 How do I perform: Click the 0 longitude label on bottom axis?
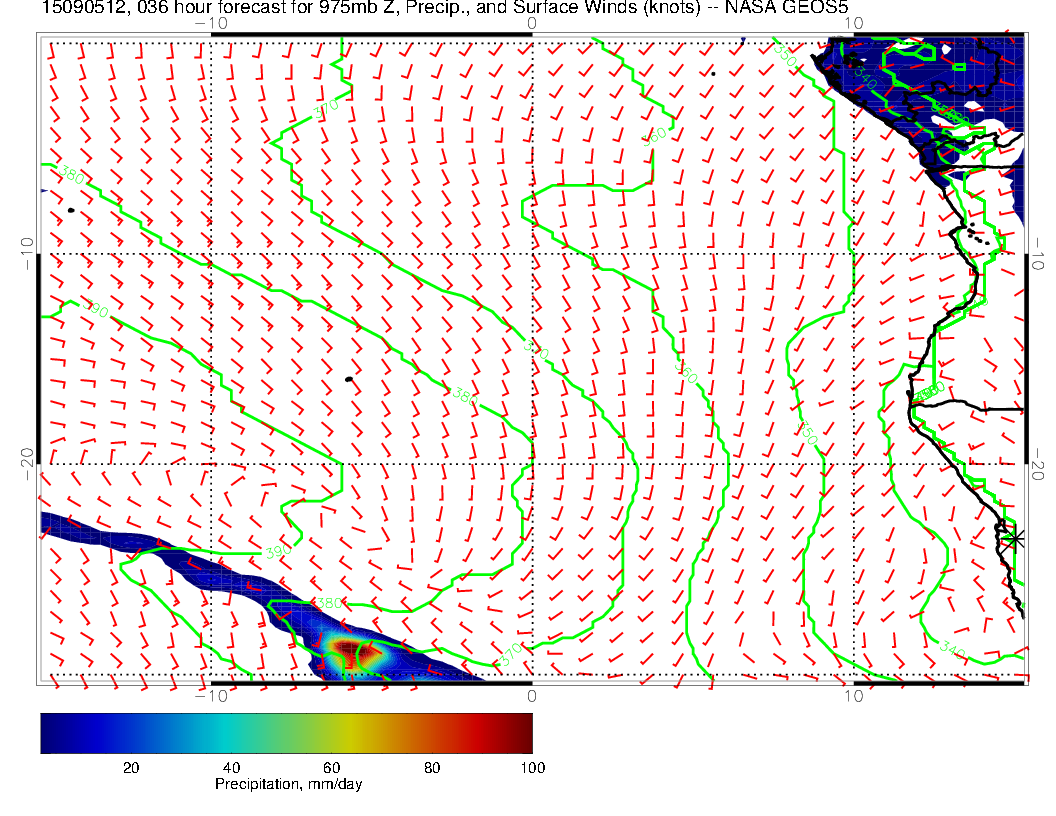point(531,695)
